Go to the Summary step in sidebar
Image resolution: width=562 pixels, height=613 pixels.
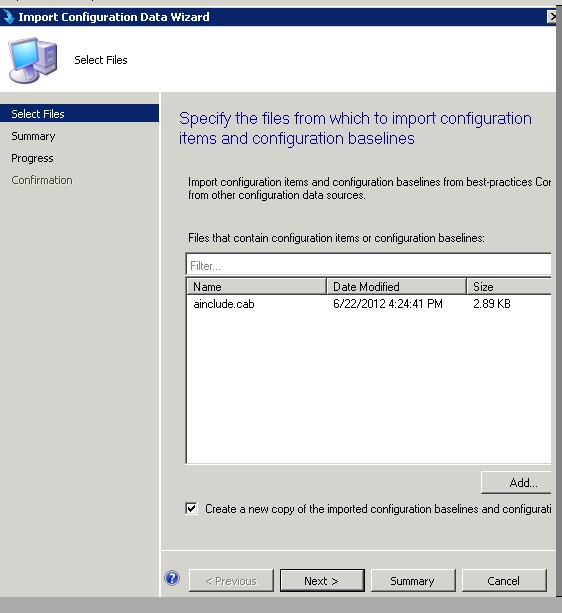(x=33, y=136)
